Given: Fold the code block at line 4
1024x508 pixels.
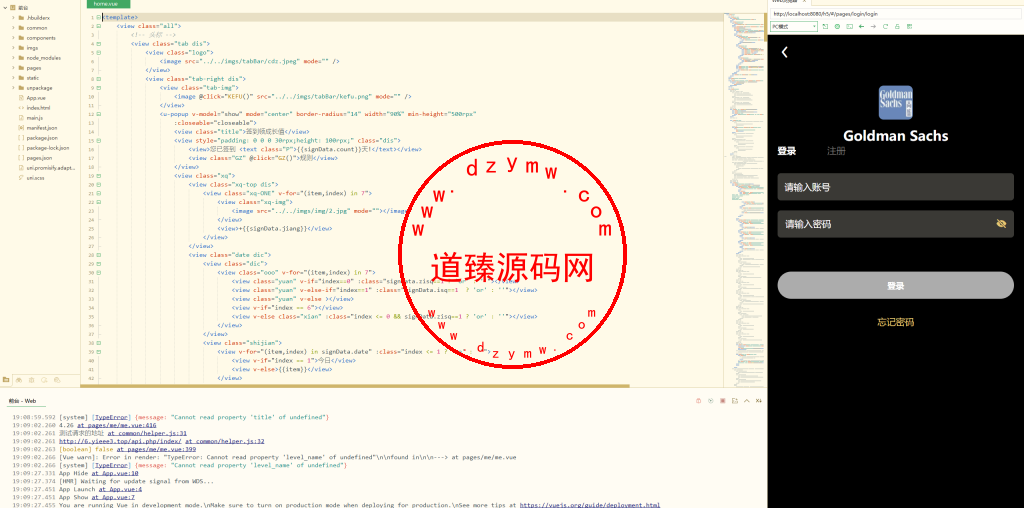Looking at the screenshot, I should [x=99, y=44].
